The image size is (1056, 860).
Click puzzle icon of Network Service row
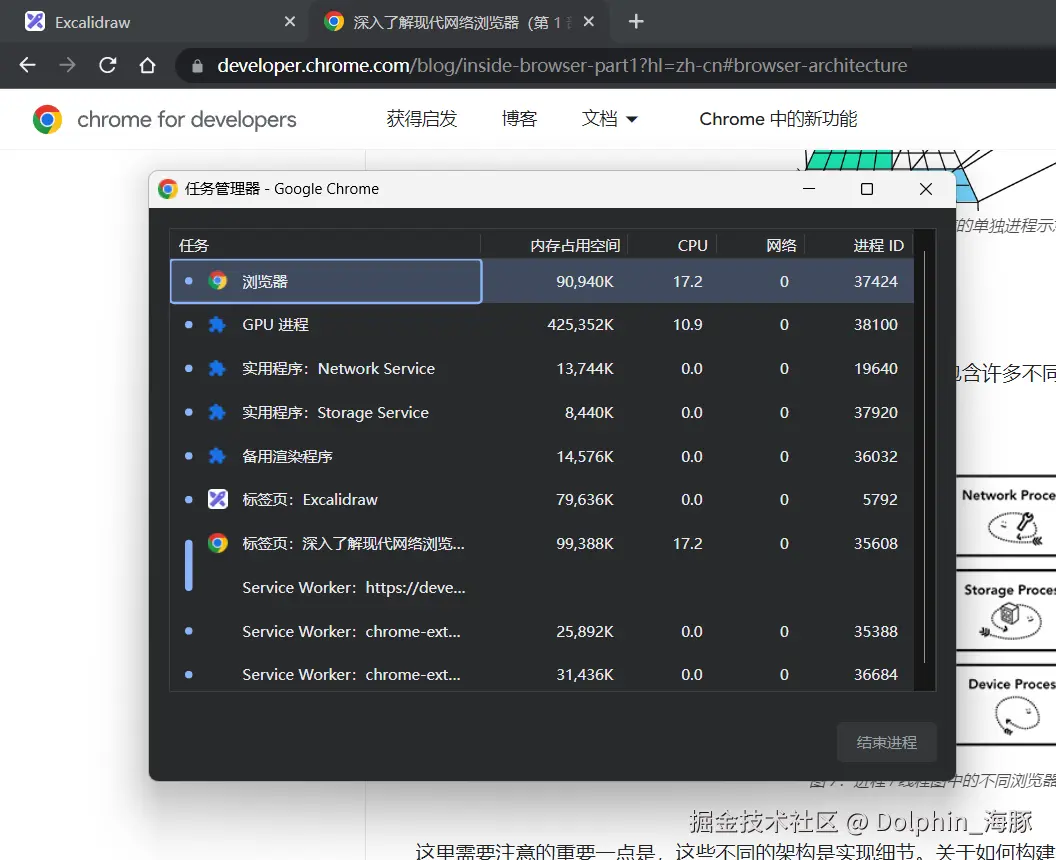(217, 368)
